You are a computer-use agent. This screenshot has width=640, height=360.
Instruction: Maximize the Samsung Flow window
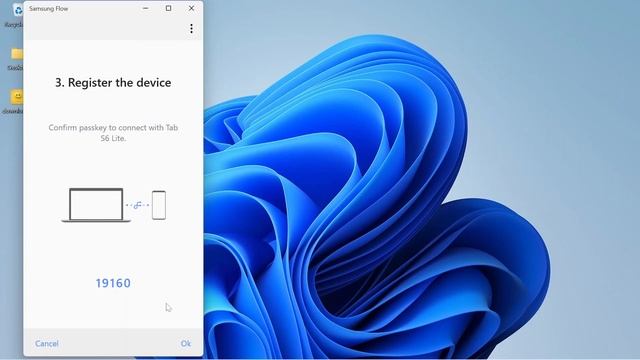tap(168, 8)
